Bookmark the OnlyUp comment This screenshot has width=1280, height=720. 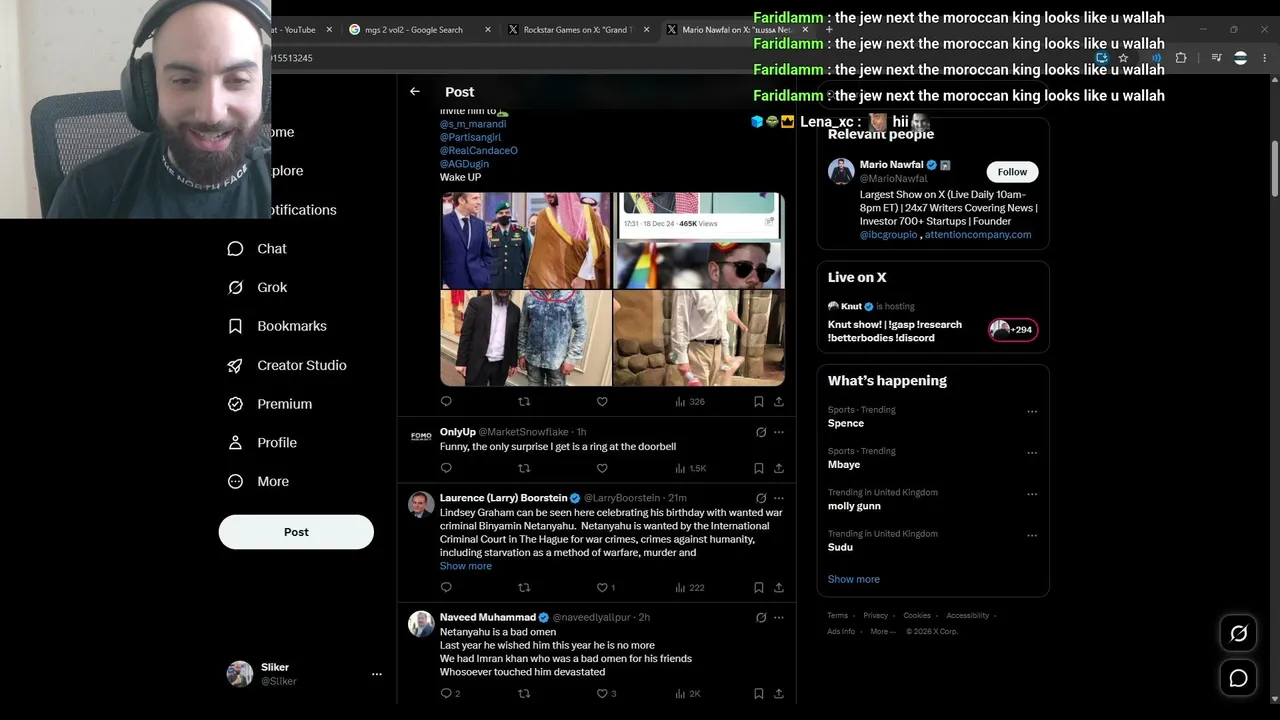click(759, 468)
